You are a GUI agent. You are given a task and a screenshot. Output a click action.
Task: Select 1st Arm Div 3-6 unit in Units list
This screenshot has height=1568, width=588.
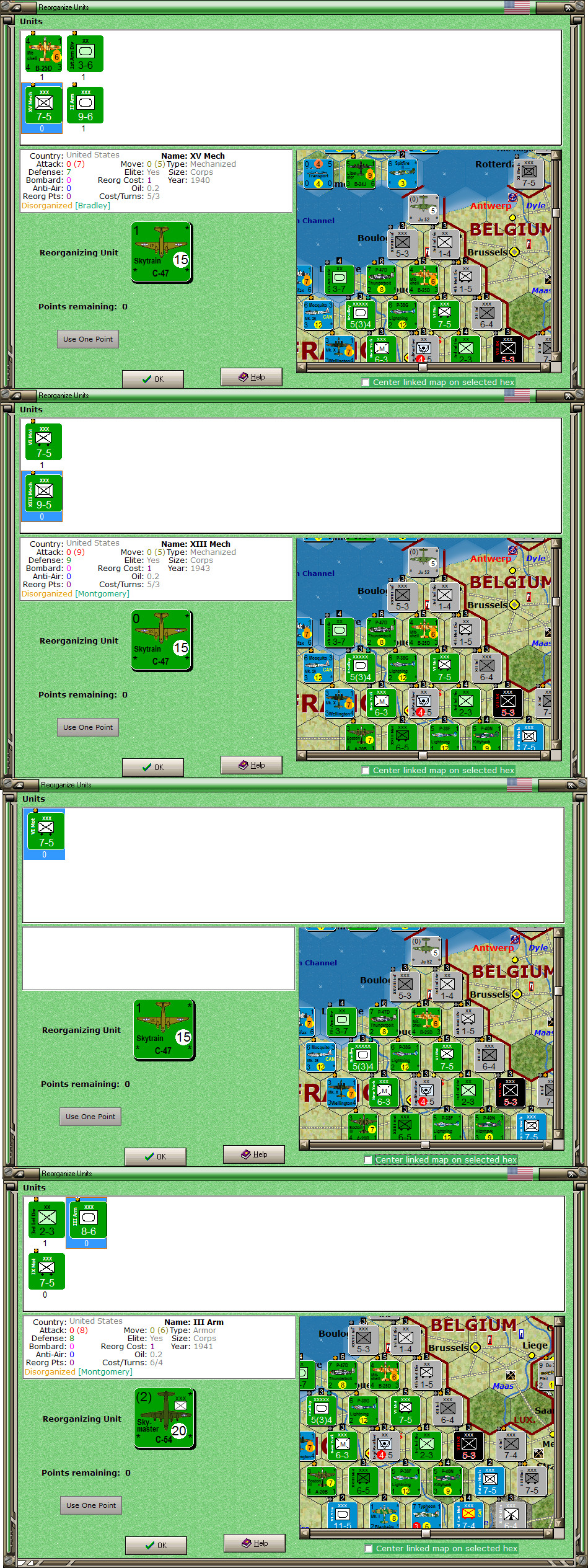(x=85, y=53)
